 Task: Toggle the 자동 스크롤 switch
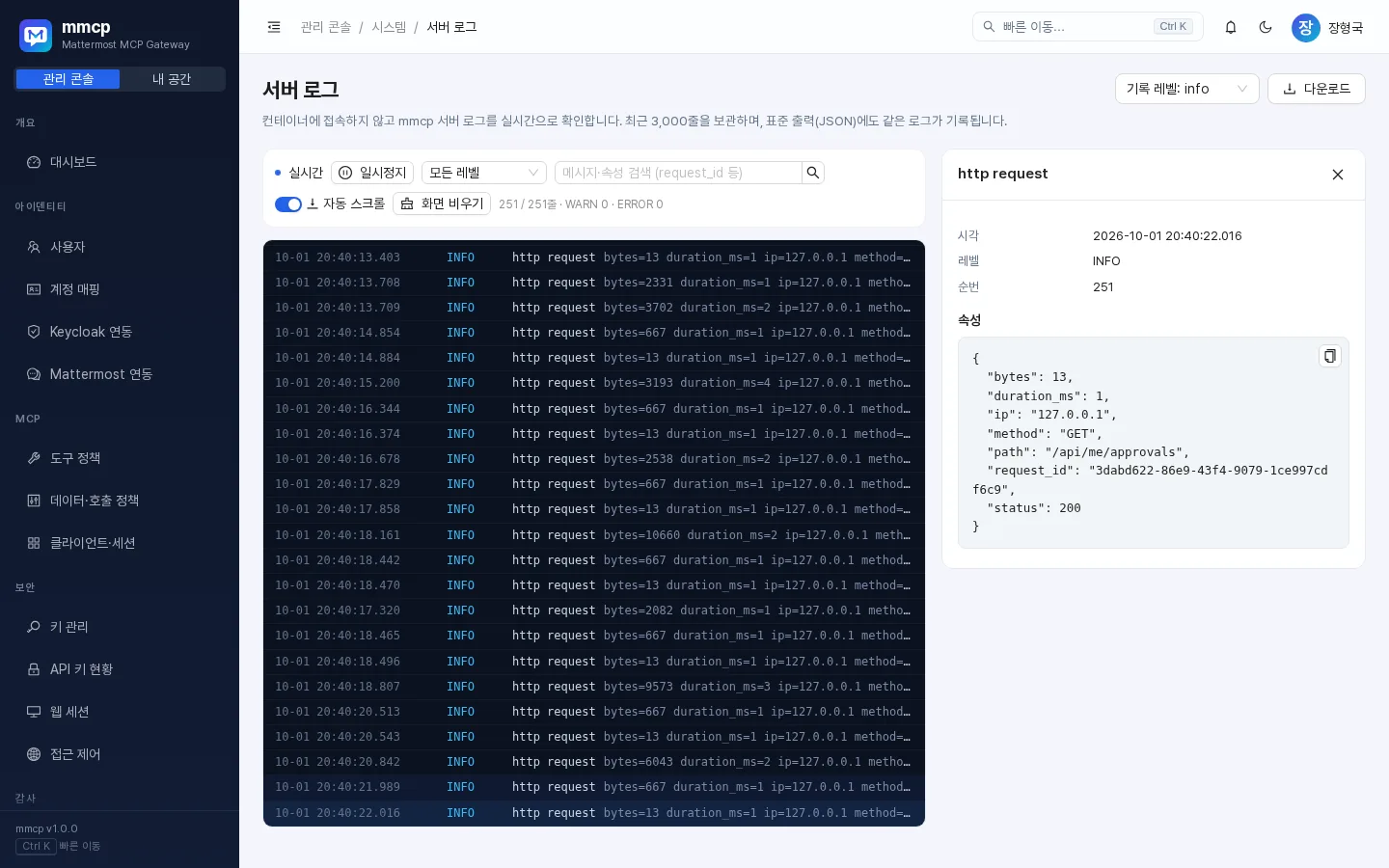[288, 203]
